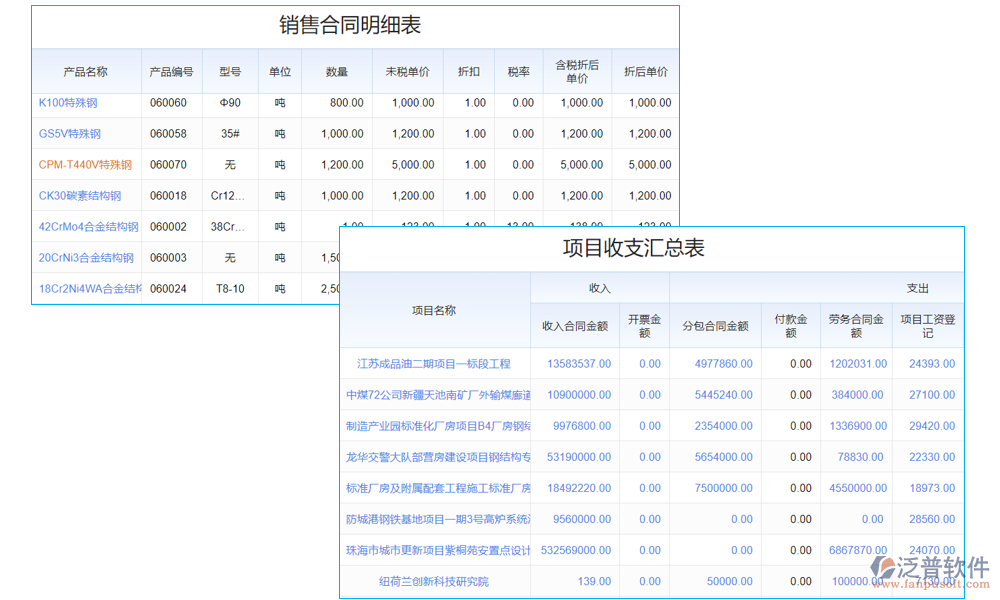This screenshot has width=1000, height=600.
Task: Sort by the 数量 column header
Action: [337, 72]
